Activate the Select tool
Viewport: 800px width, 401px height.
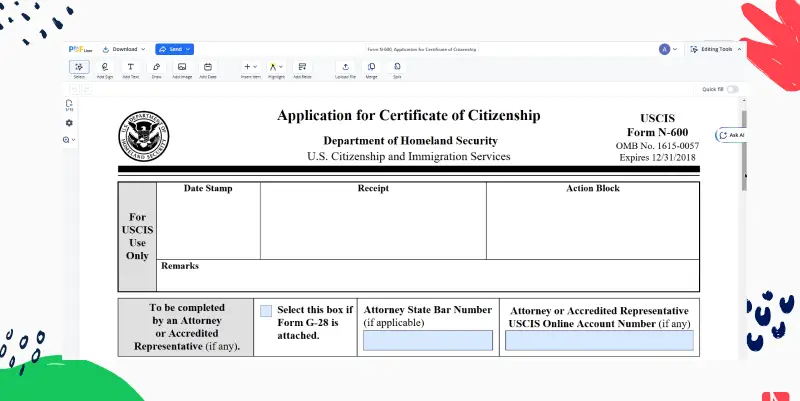(x=79, y=69)
